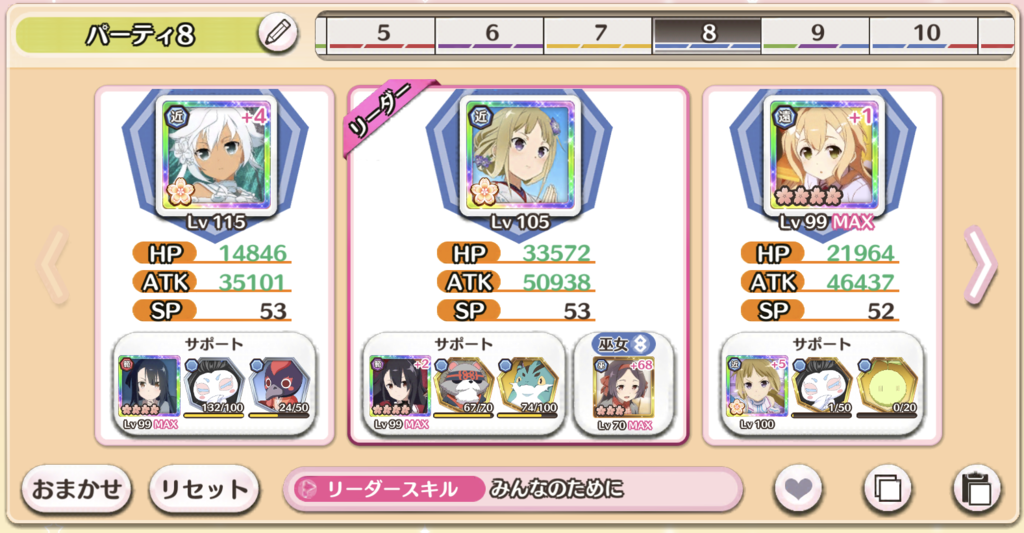
Task: Go to next characters with right arrow
Action: [981, 266]
